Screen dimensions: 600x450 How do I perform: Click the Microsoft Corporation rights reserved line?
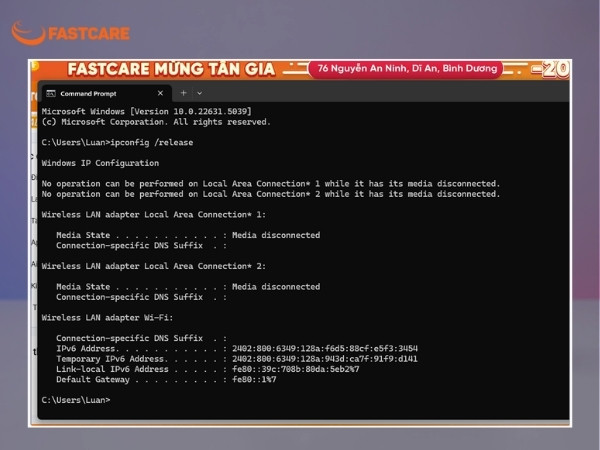click(x=156, y=122)
